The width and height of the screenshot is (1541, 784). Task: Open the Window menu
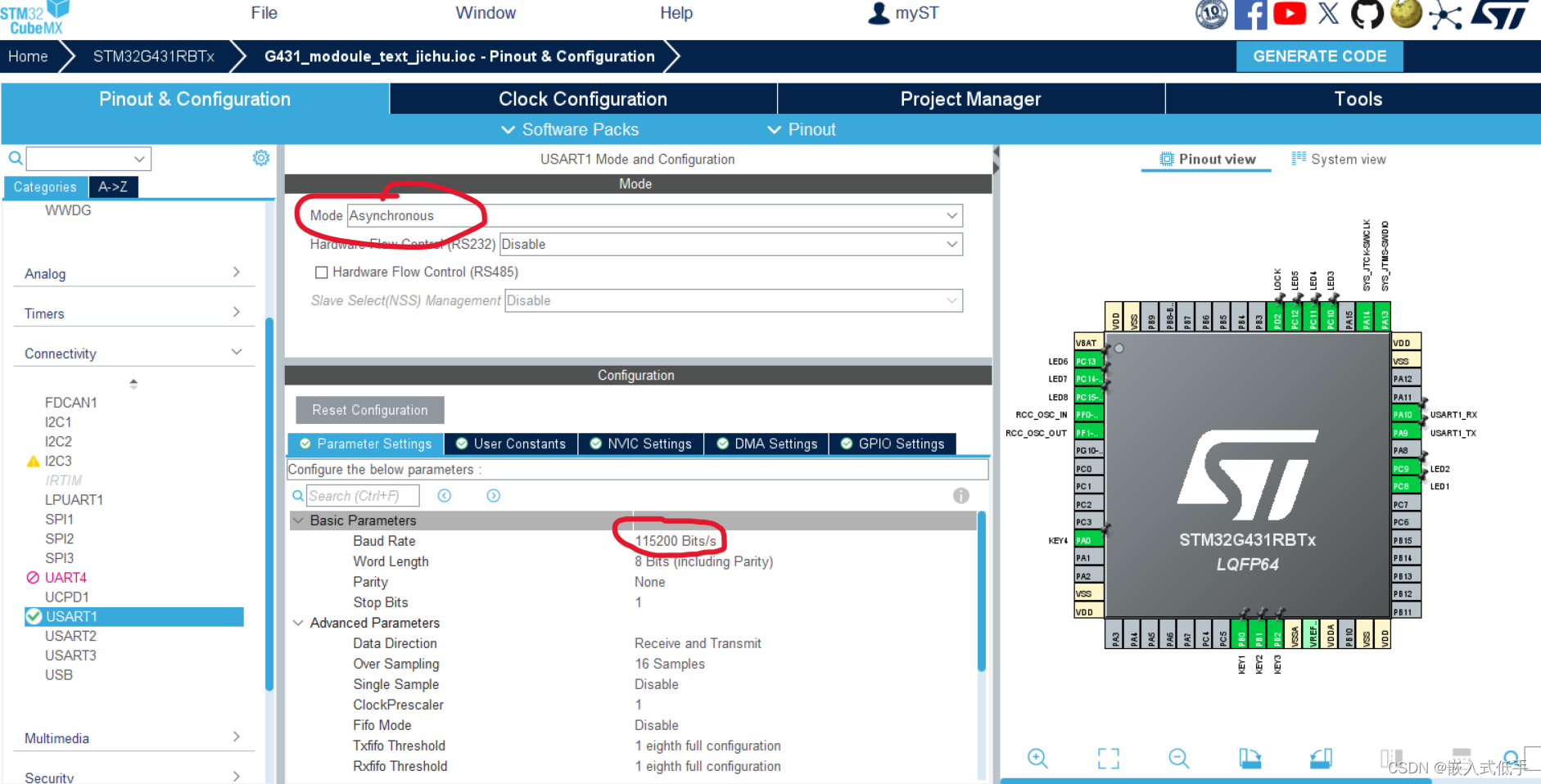pyautogui.click(x=486, y=13)
